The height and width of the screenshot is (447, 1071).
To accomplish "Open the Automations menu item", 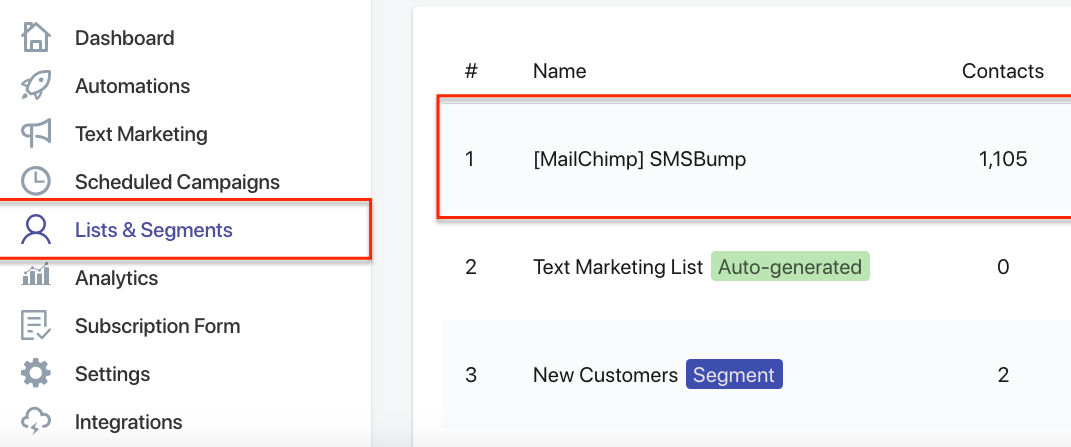I will point(133,86).
